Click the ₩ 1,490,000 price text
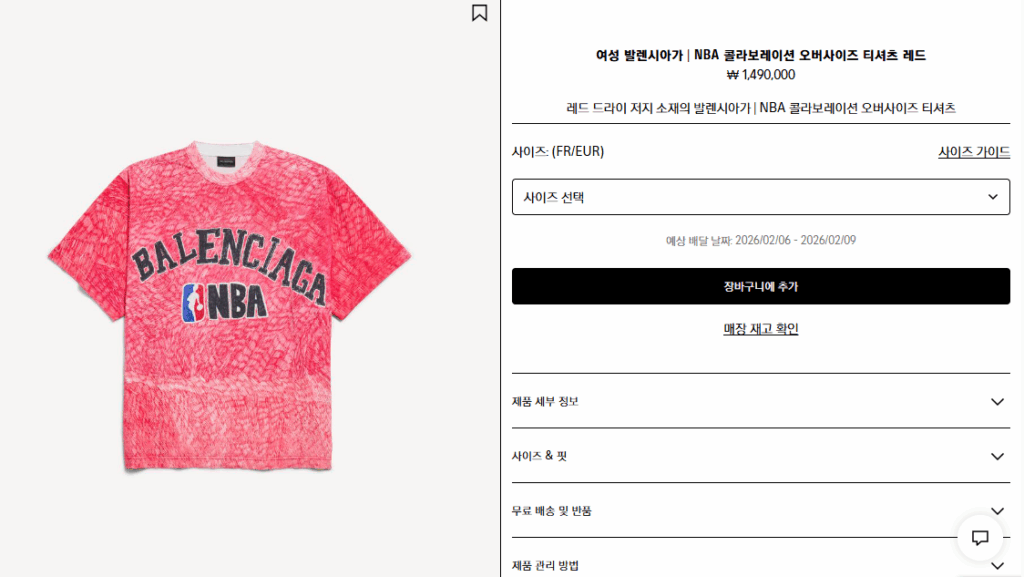 coord(761,75)
